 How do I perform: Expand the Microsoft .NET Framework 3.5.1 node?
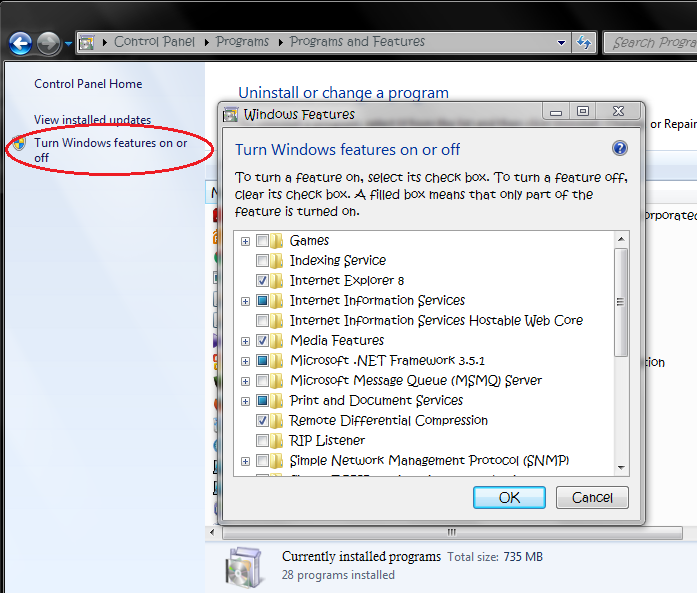245,361
